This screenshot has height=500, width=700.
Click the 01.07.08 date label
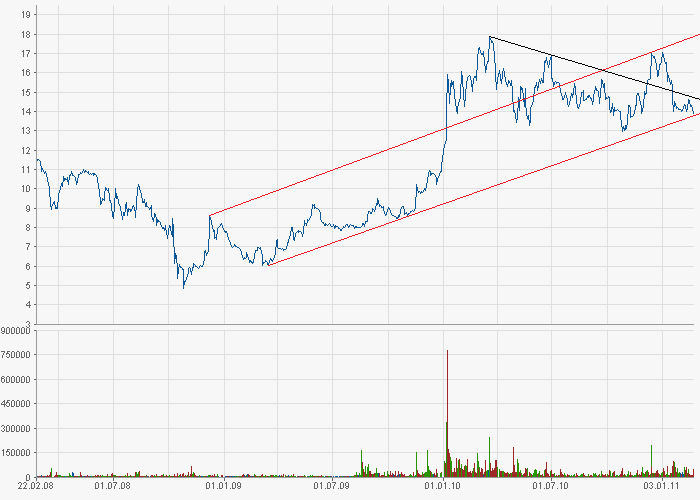click(112, 485)
